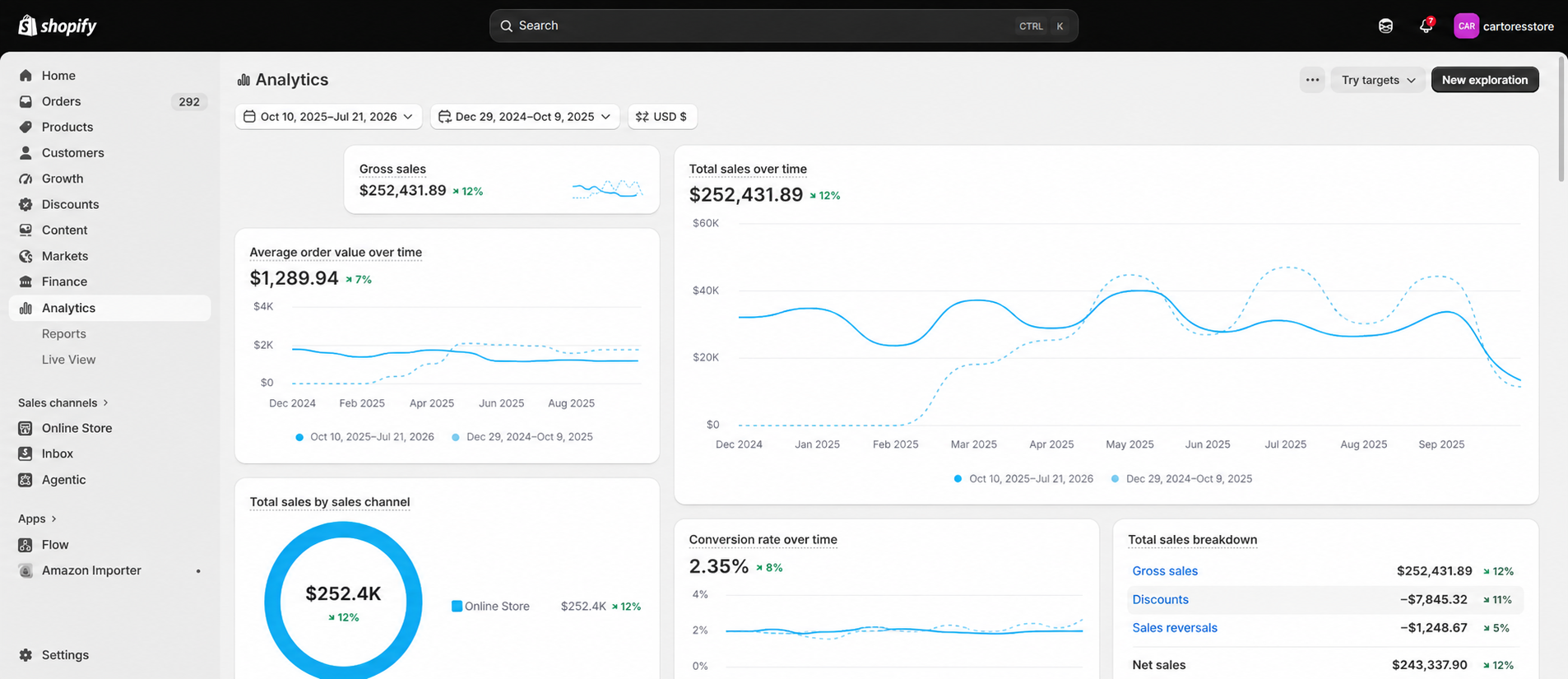Click the calendar icon in date range
The image size is (1568, 679).
249,117
